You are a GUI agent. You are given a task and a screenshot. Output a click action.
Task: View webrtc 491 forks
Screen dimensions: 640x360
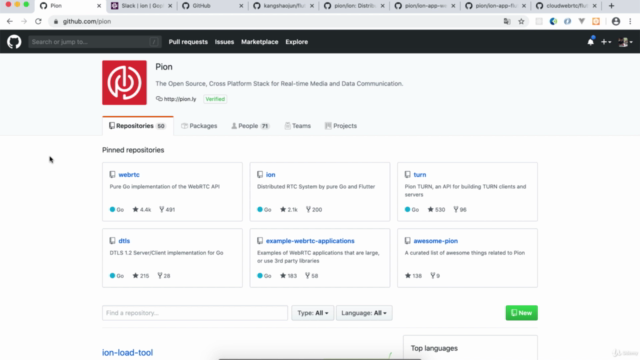167,209
